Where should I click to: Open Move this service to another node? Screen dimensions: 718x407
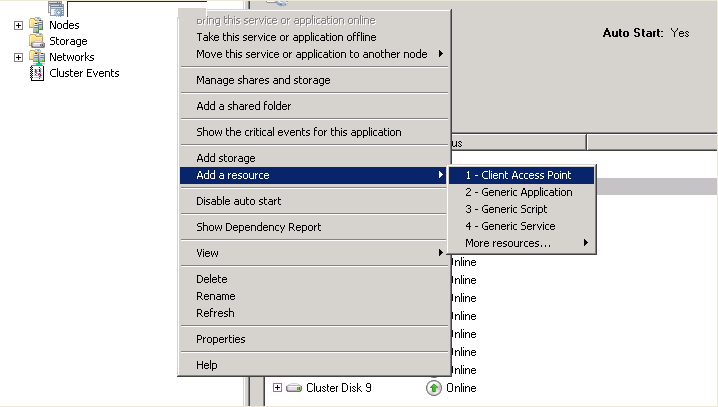tap(311, 54)
